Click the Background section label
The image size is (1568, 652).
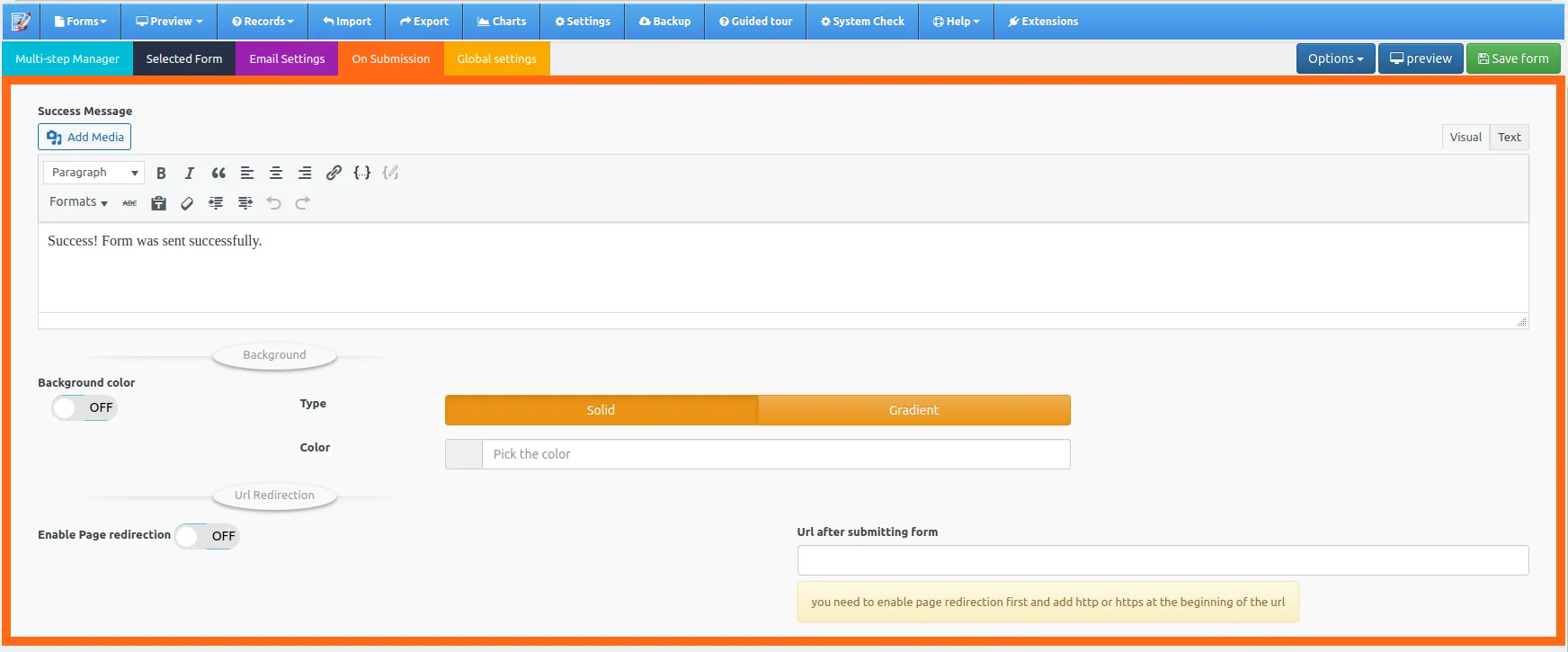click(x=274, y=355)
